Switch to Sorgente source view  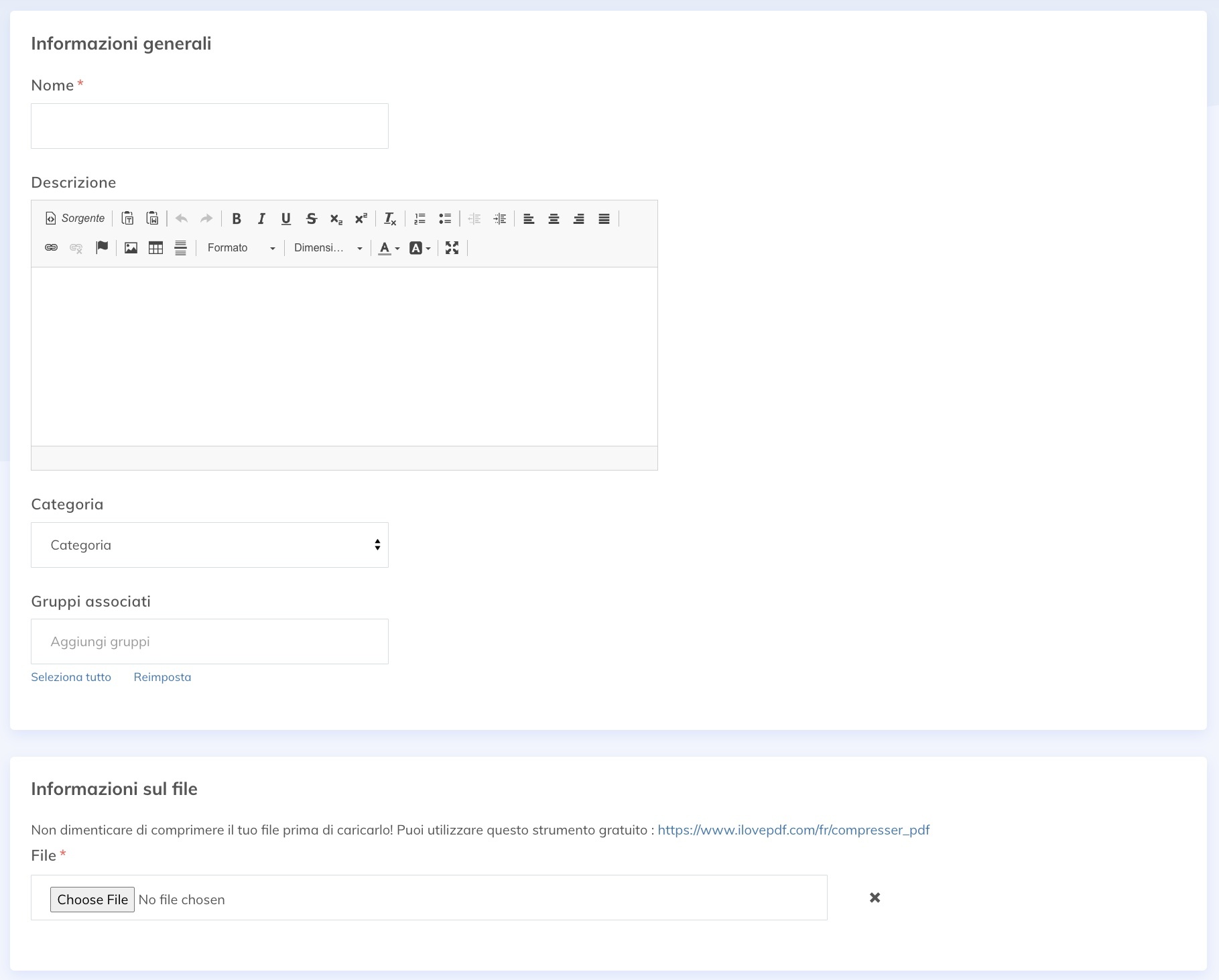[x=75, y=219]
